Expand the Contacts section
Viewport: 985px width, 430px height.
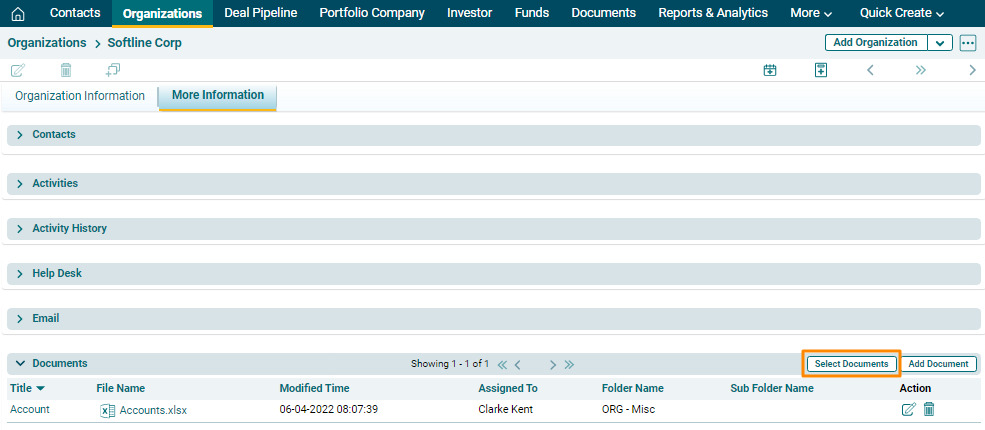(x=20, y=134)
